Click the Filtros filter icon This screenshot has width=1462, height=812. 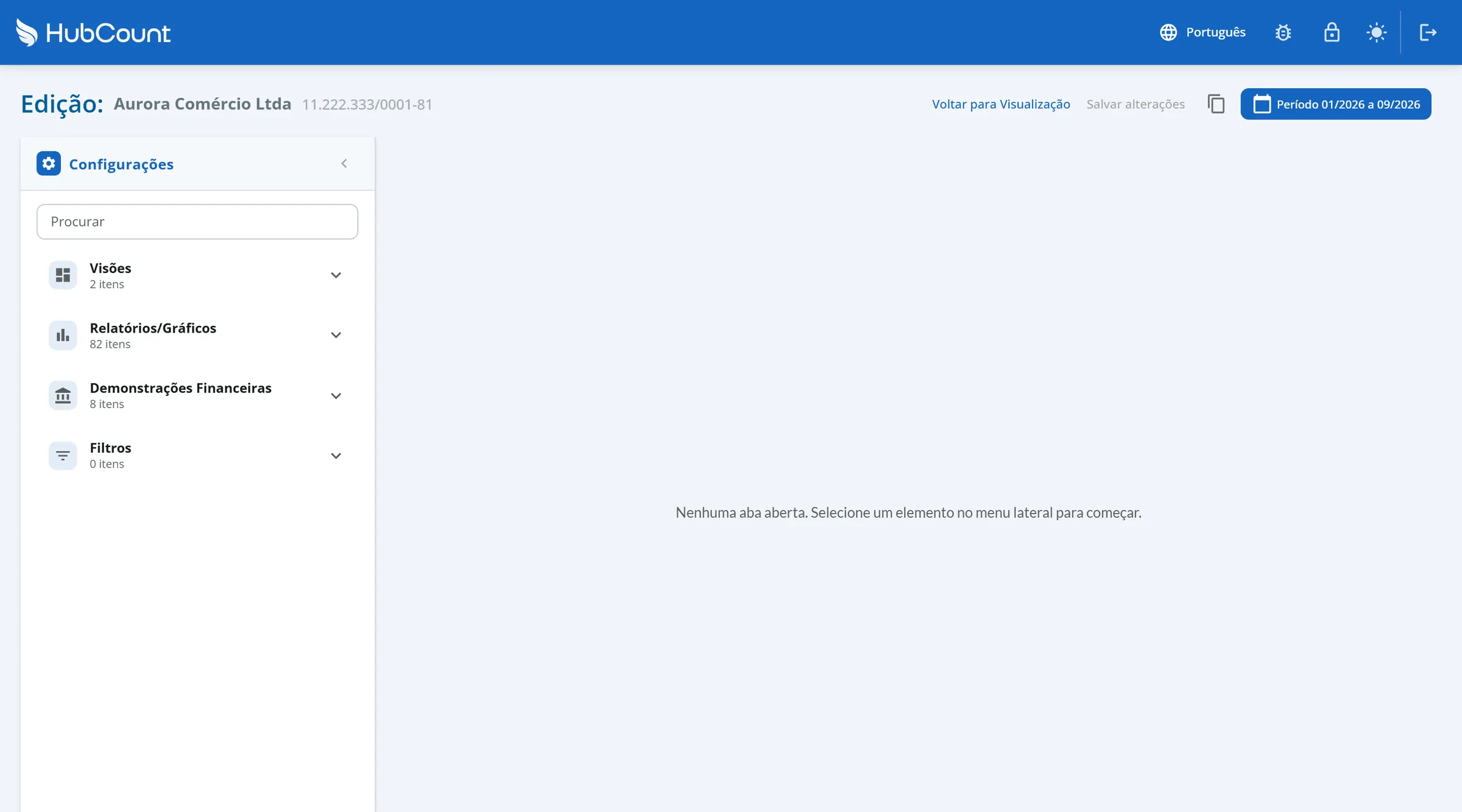[63, 455]
